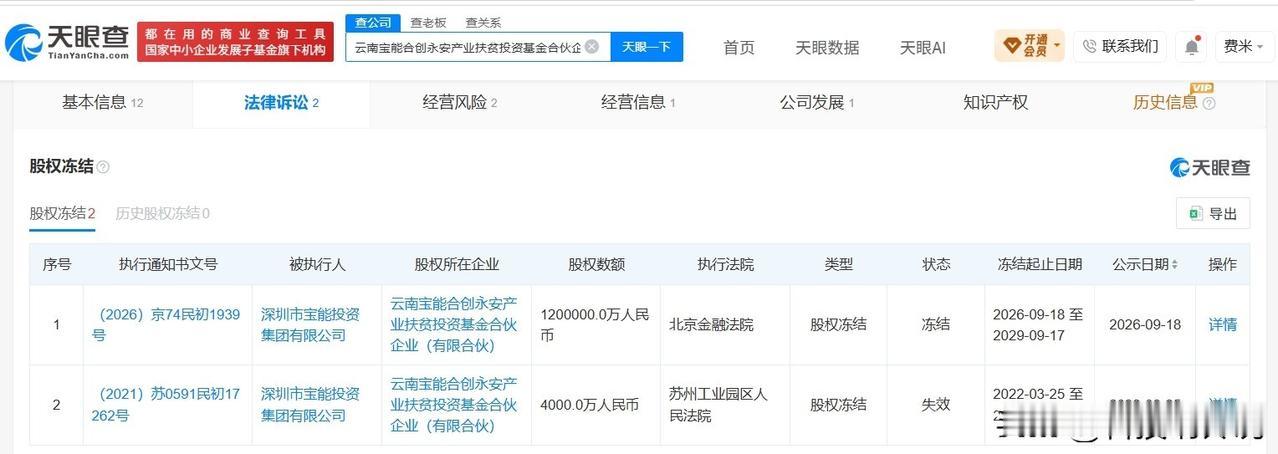Viewport: 1278px width, 454px height.
Task: Click the 股权所在企业 column header
Action: tap(456, 265)
